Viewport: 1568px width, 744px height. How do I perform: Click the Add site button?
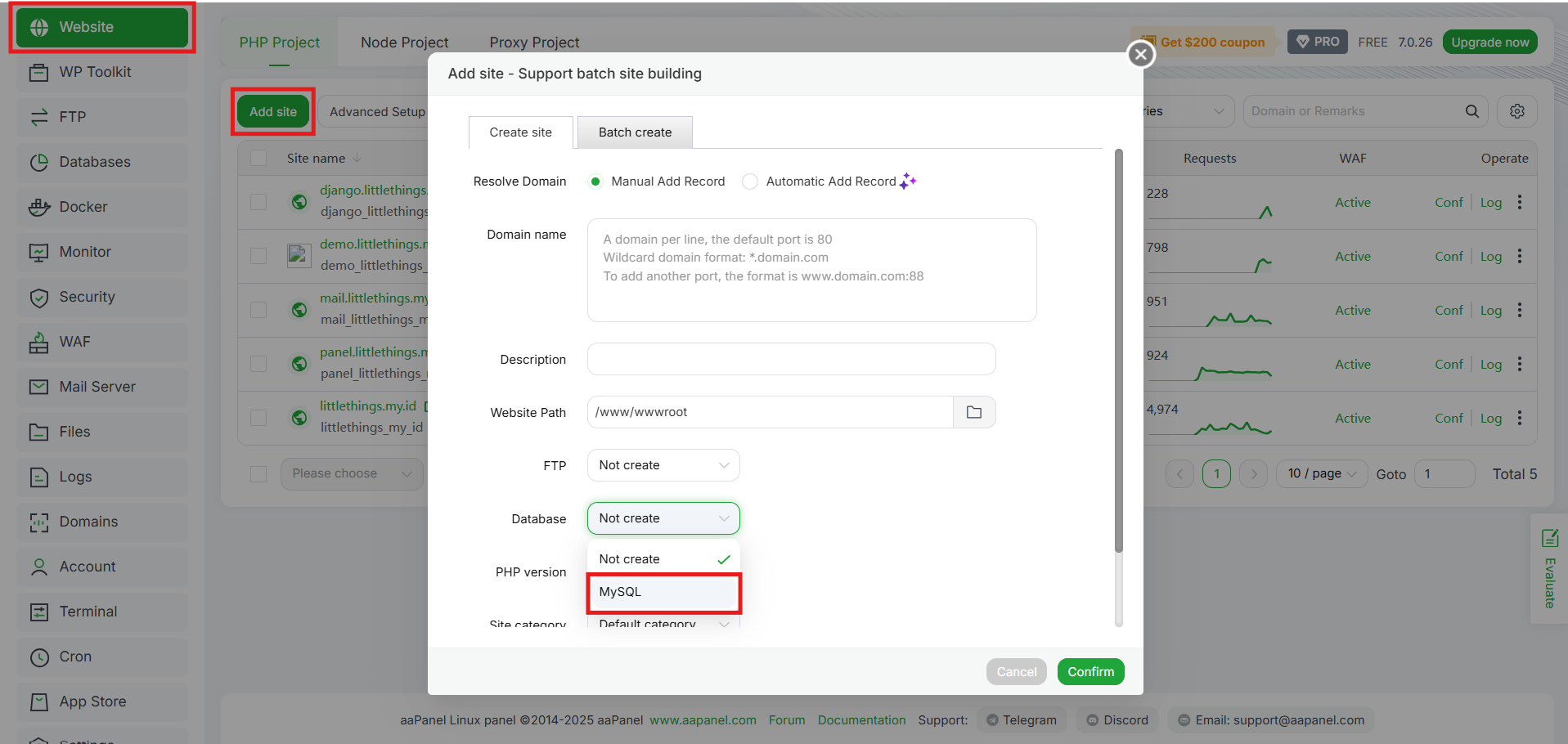tap(273, 112)
